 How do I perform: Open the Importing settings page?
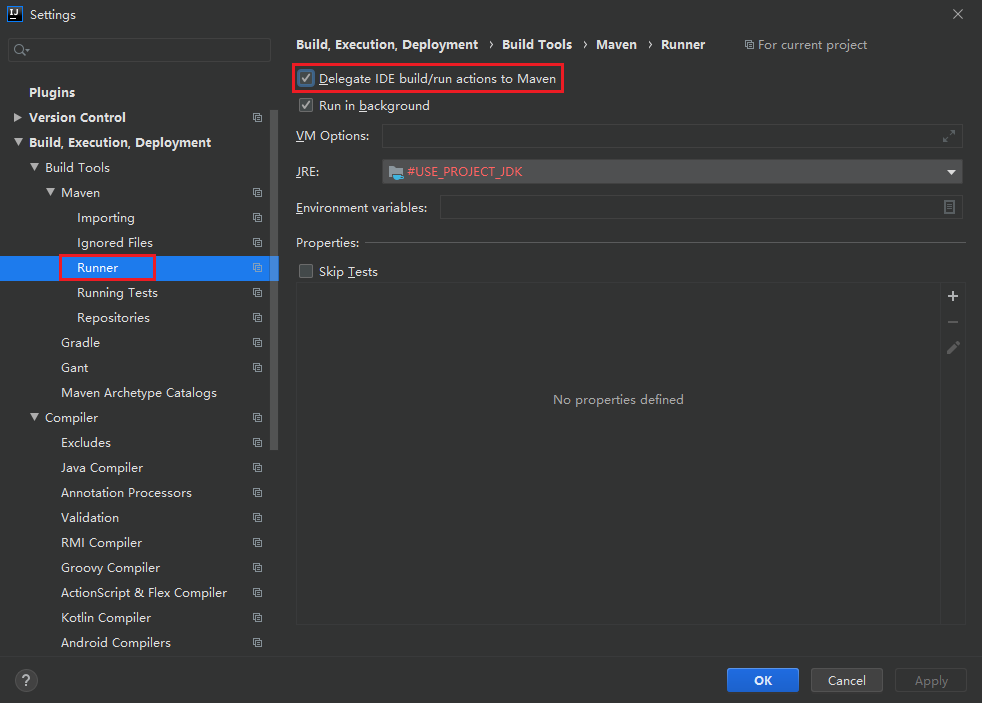(106, 218)
